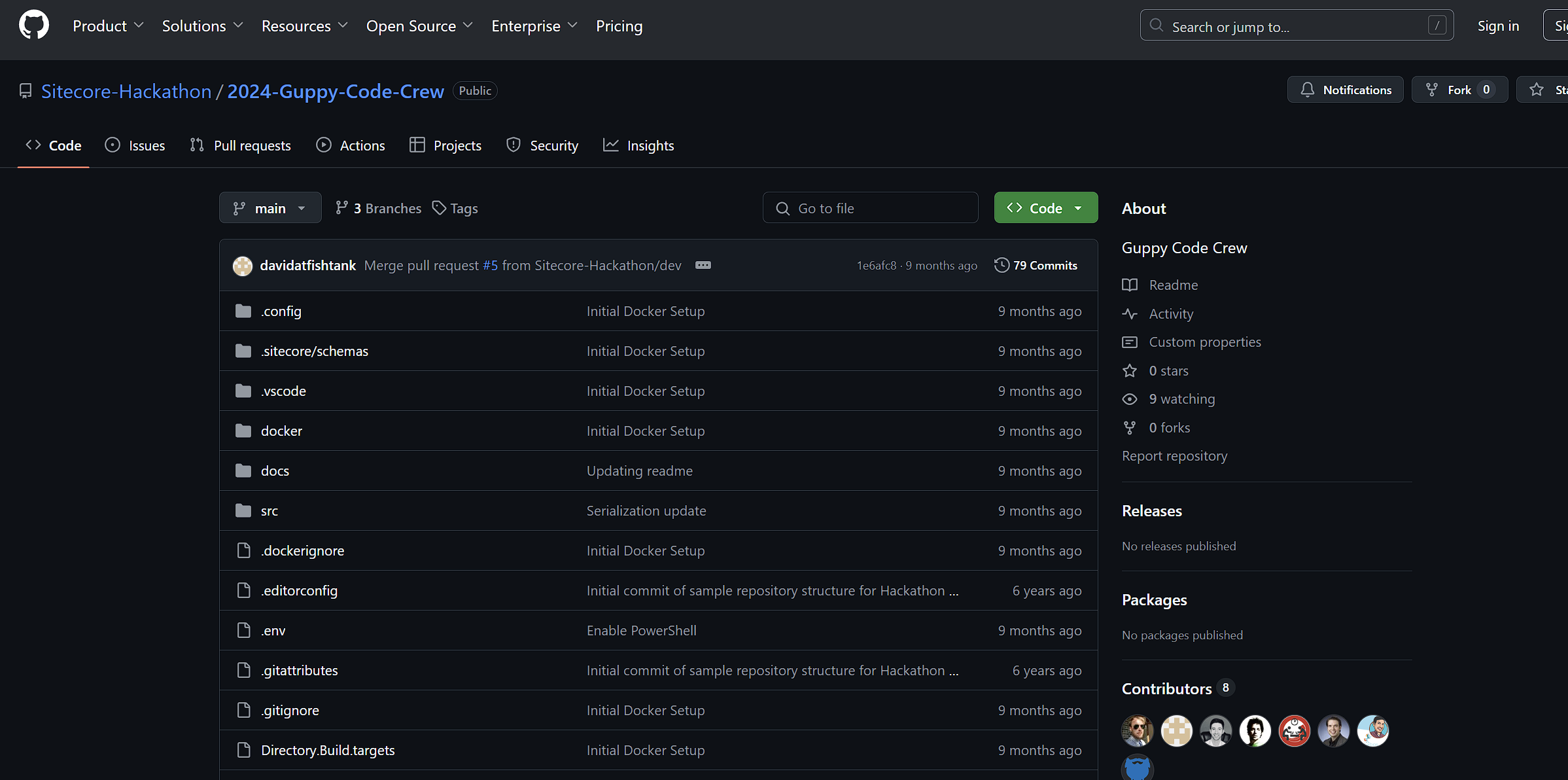Open the .config folder icon

pyautogui.click(x=243, y=311)
